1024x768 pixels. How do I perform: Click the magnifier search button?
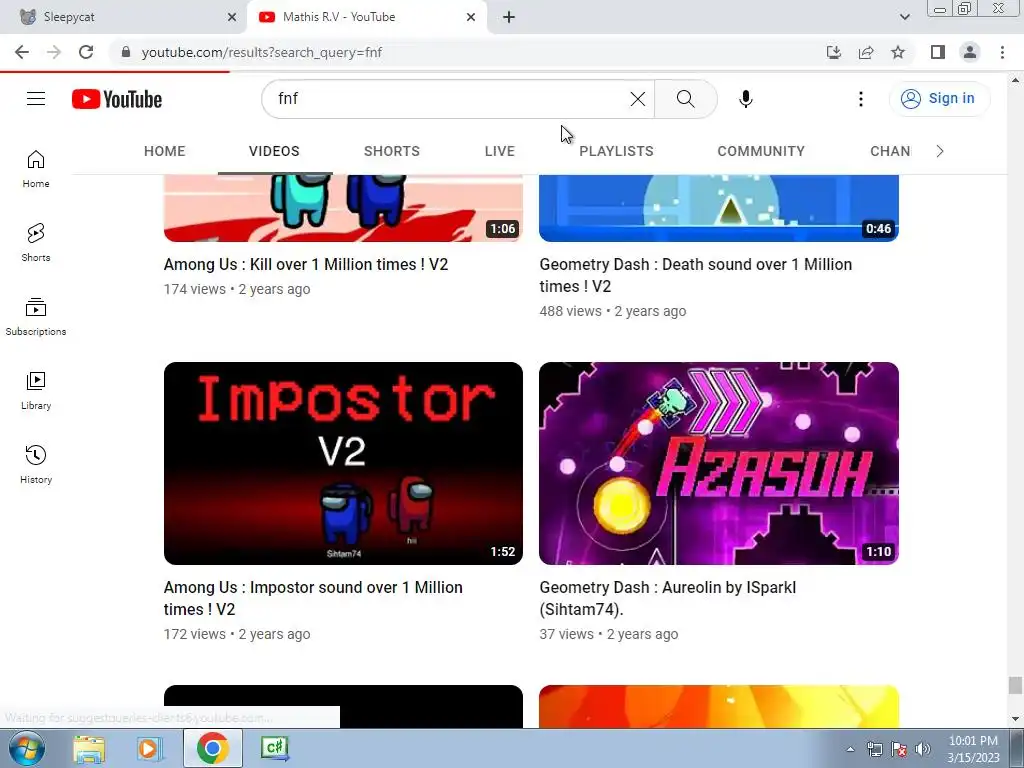686,99
